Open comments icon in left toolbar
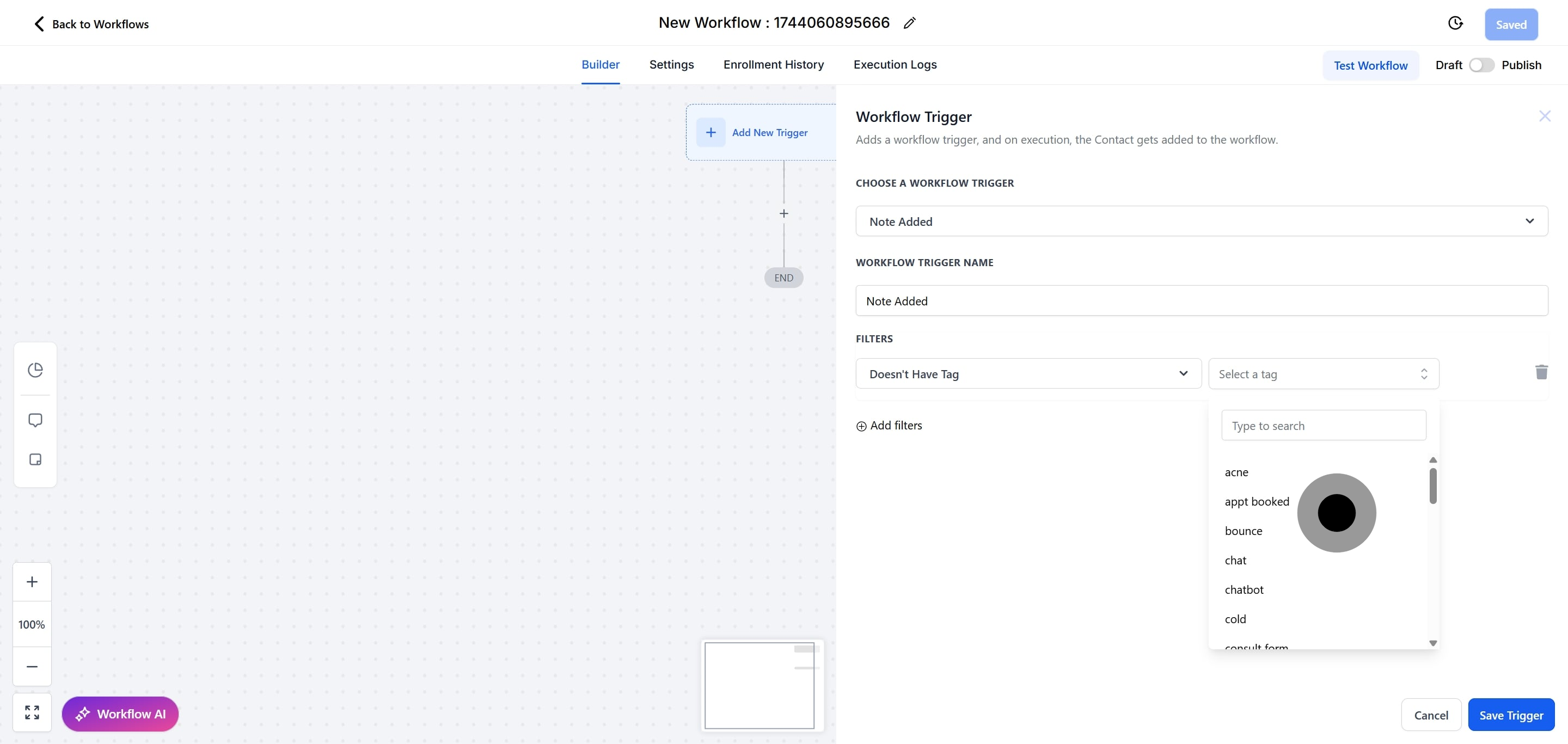 35,420
